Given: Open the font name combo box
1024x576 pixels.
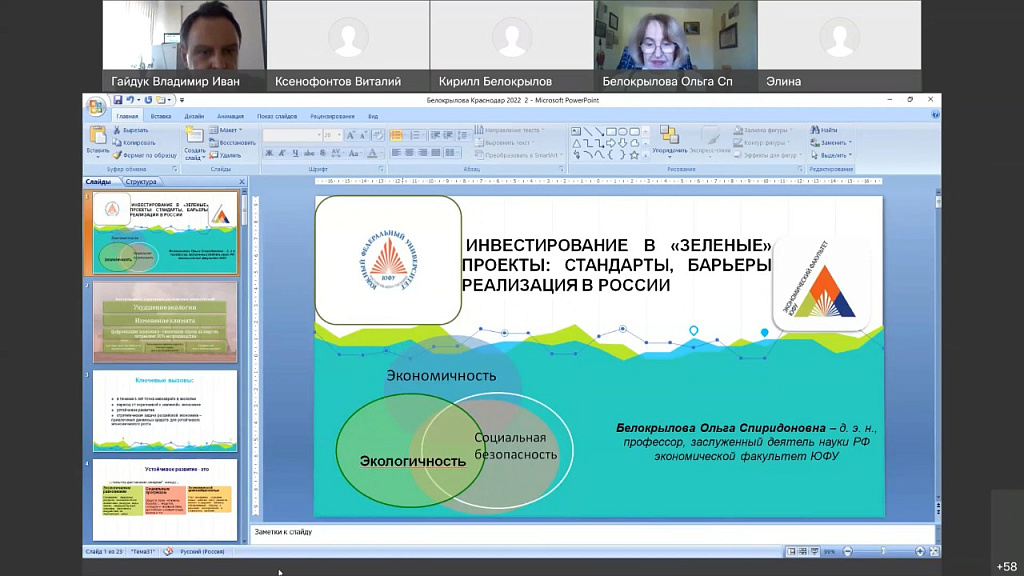Looking at the screenshot, I should [x=293, y=135].
